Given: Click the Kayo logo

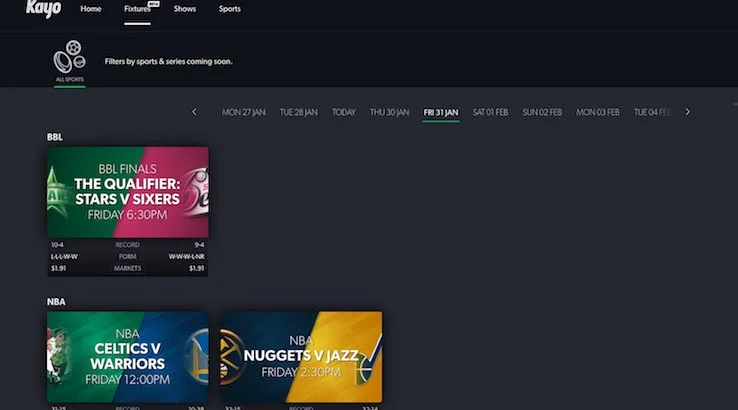Looking at the screenshot, I should 43,9.
